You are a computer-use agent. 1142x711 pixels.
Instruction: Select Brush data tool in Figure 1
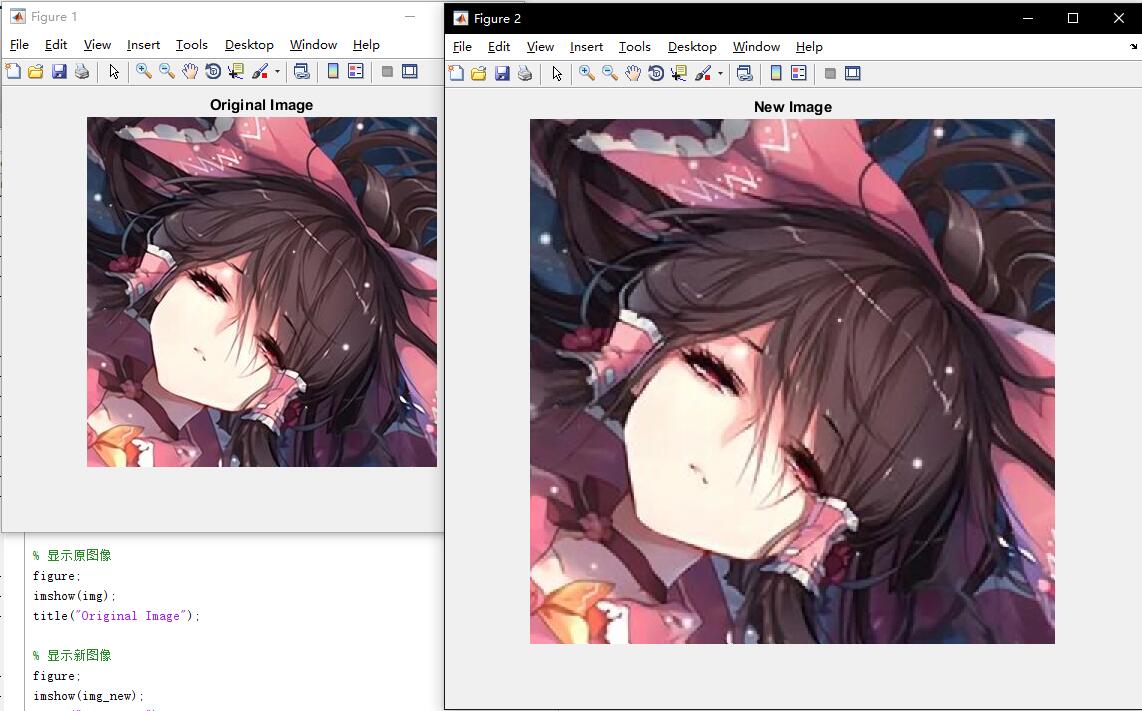click(260, 71)
